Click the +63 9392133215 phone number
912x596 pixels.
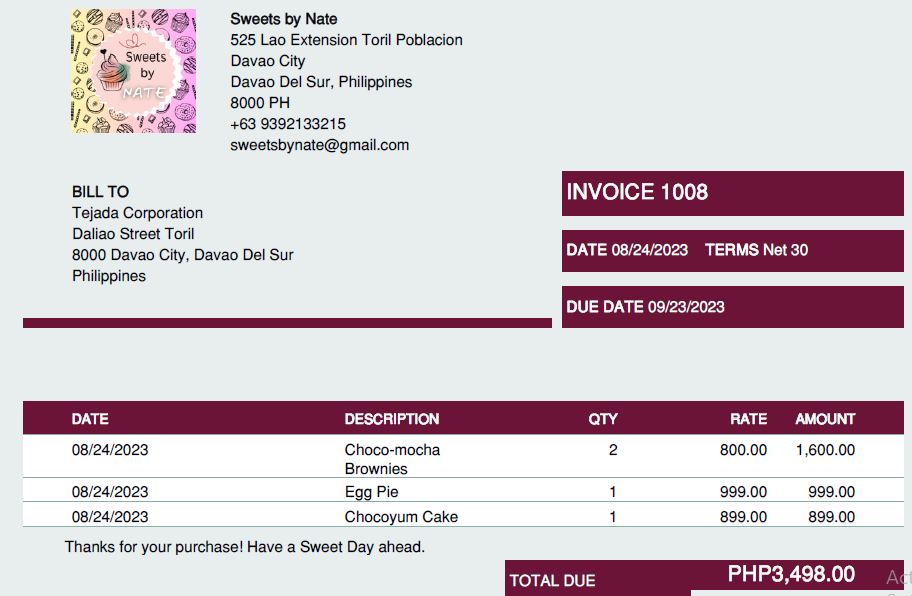288,124
